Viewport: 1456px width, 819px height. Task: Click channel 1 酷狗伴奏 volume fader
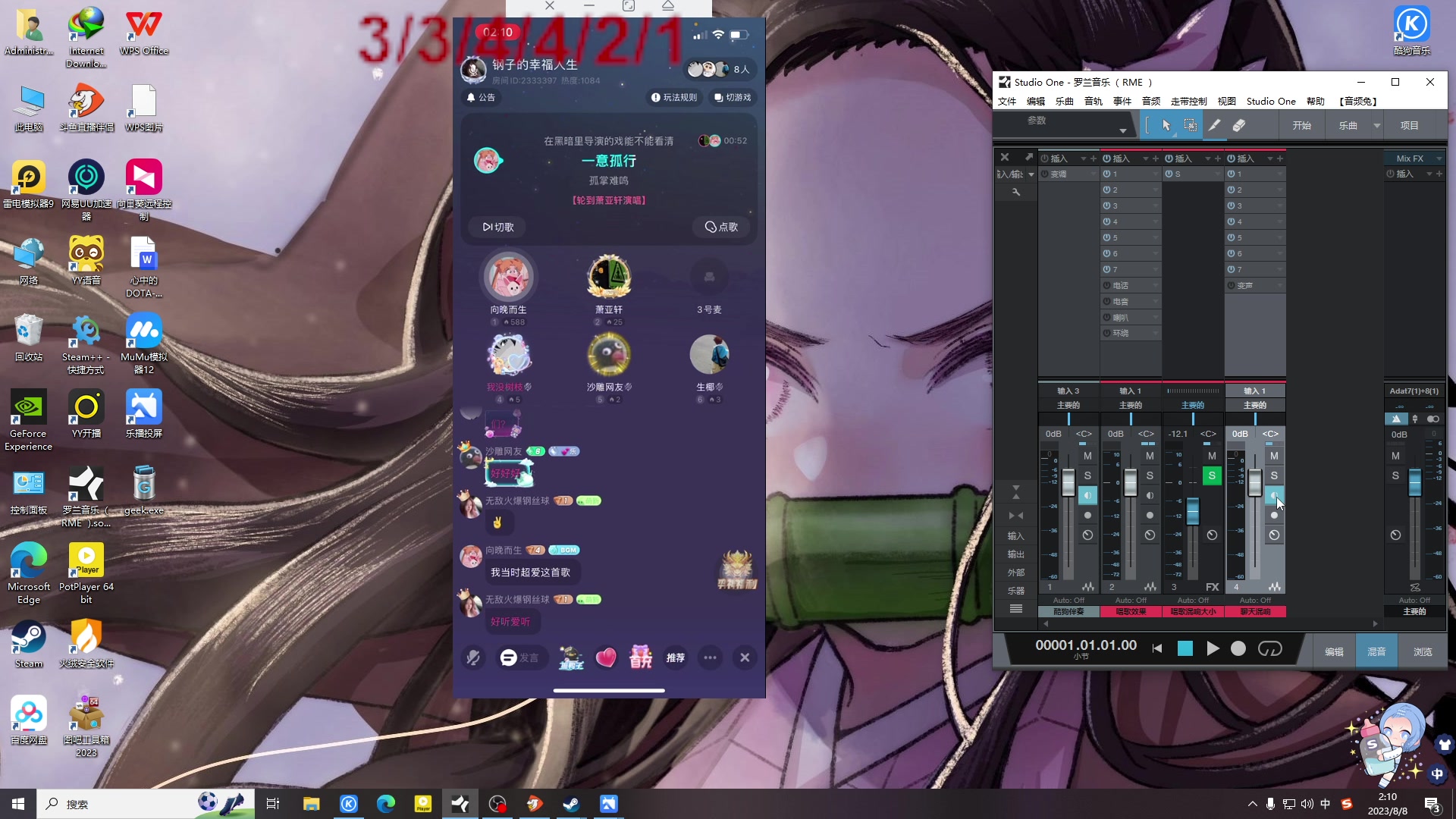[x=1068, y=482]
